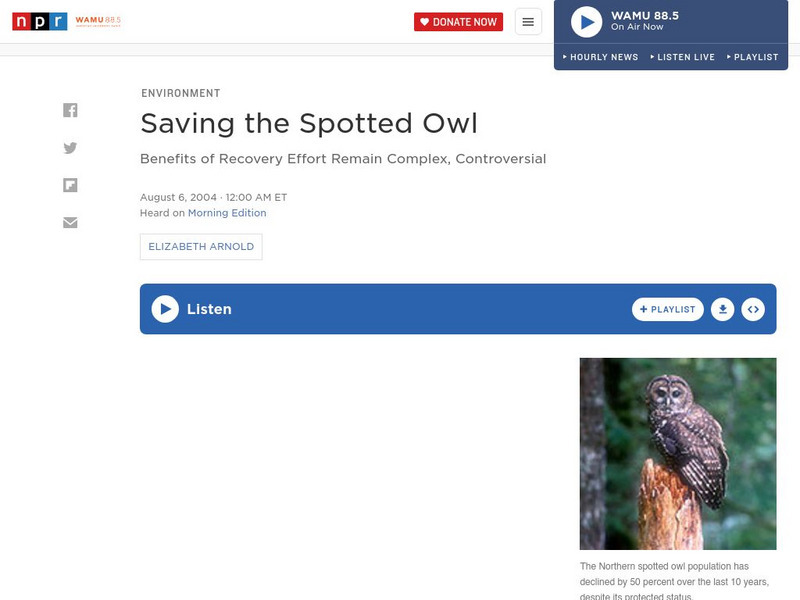Email this article using envelope icon
Image resolution: width=800 pixels, height=600 pixels.
click(70, 222)
